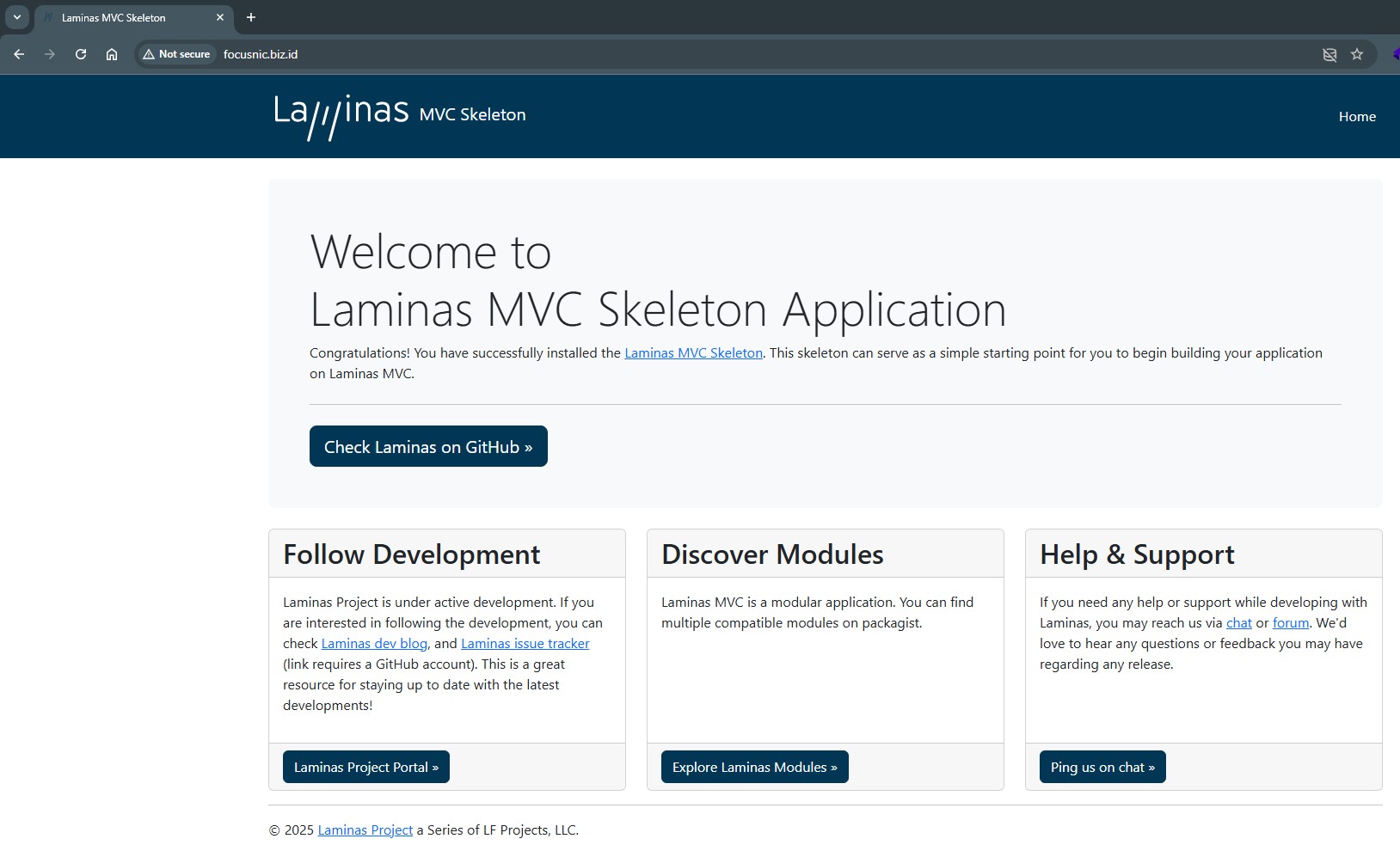Go to the browser home page
Screen dimensions: 1400x851
[x=112, y=54]
